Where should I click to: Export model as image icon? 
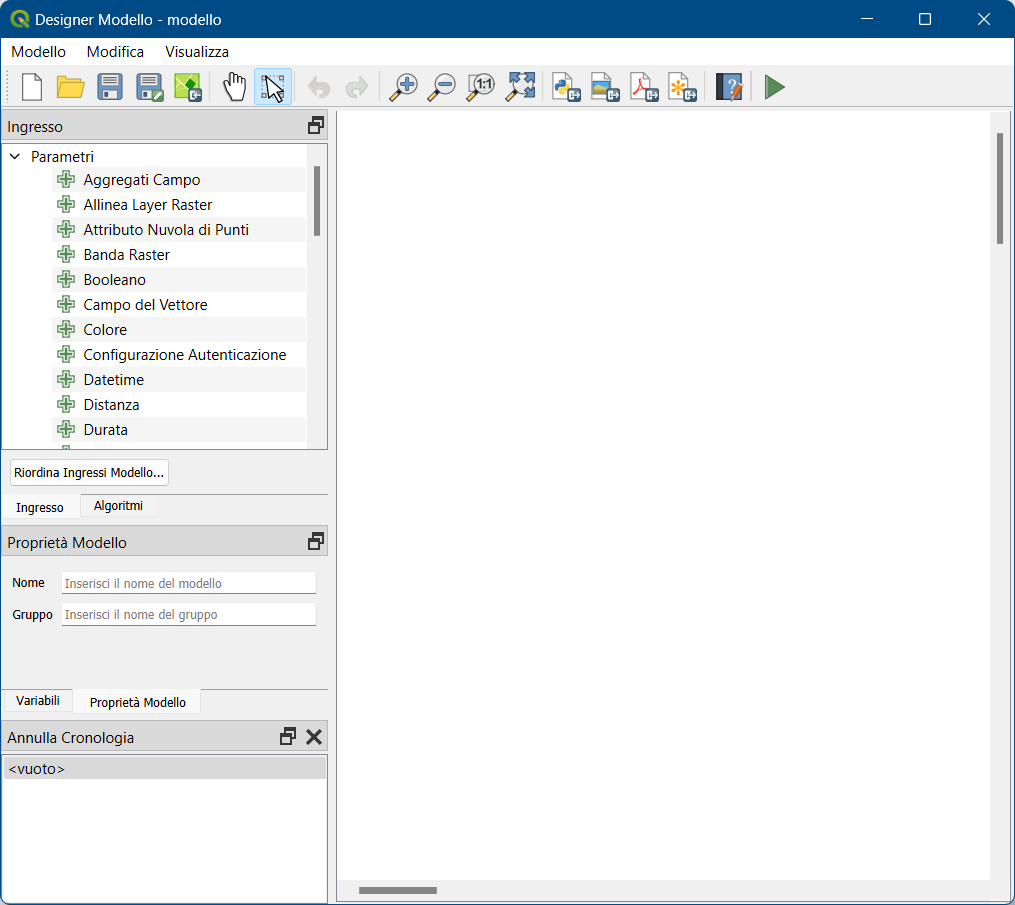point(605,87)
